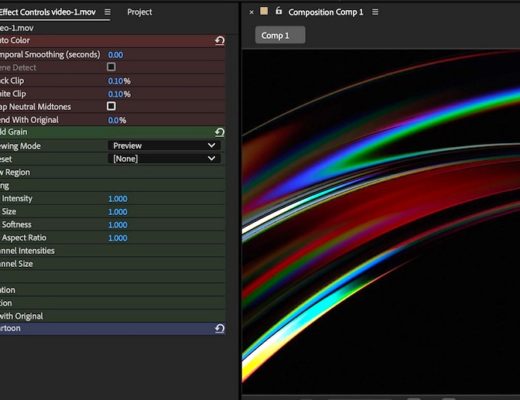This screenshot has width=520, height=400.
Task: Open the Composition panel hamburger menu
Action: coord(375,12)
